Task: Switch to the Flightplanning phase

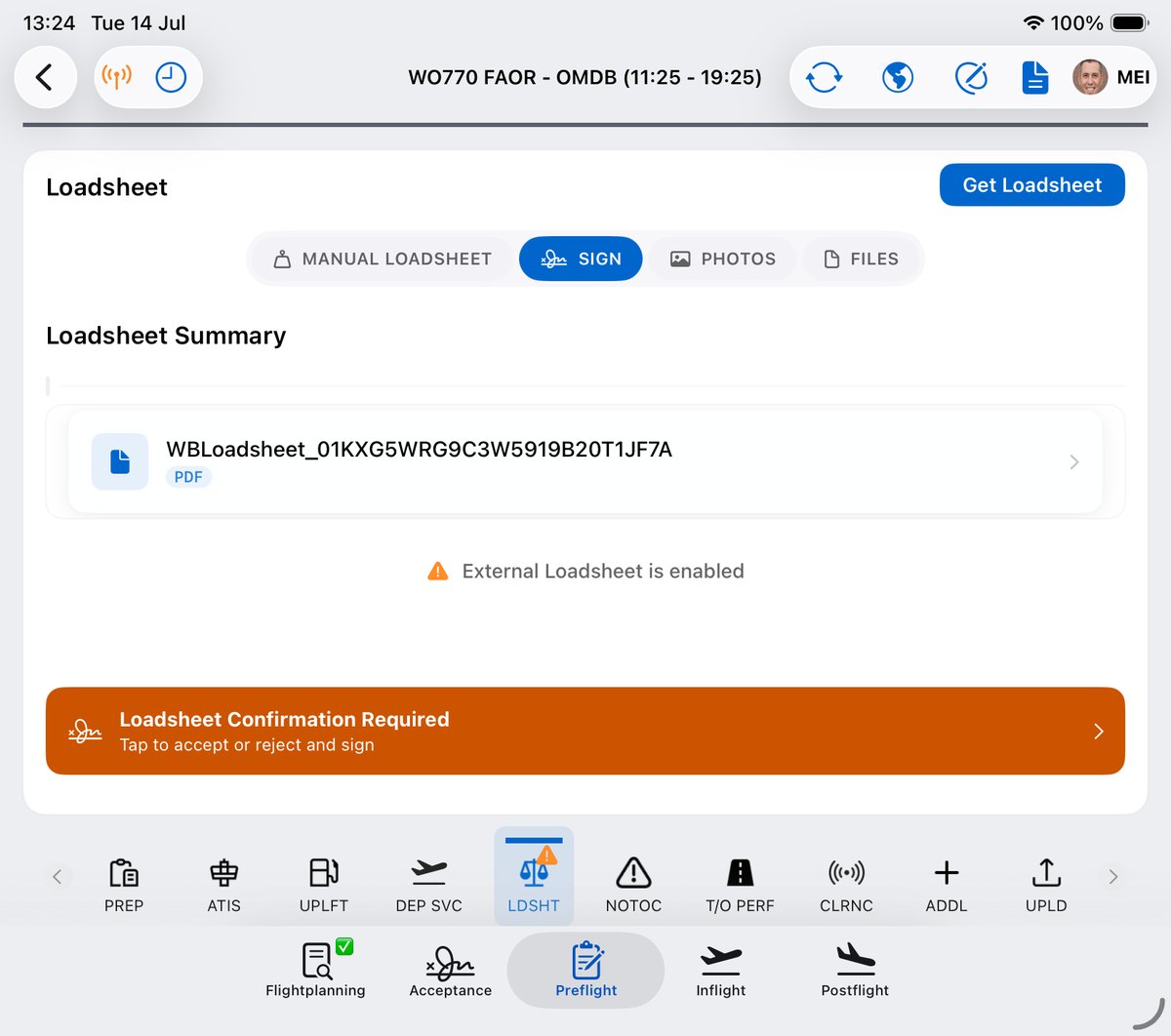Action: click(x=315, y=969)
